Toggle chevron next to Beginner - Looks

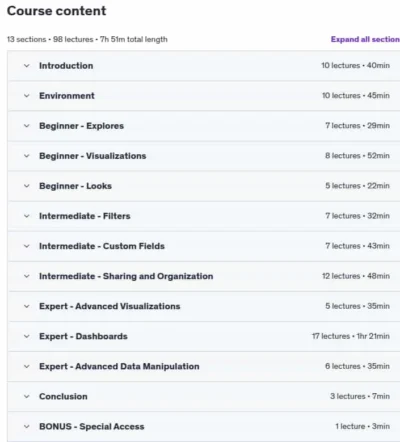pyautogui.click(x=27, y=186)
